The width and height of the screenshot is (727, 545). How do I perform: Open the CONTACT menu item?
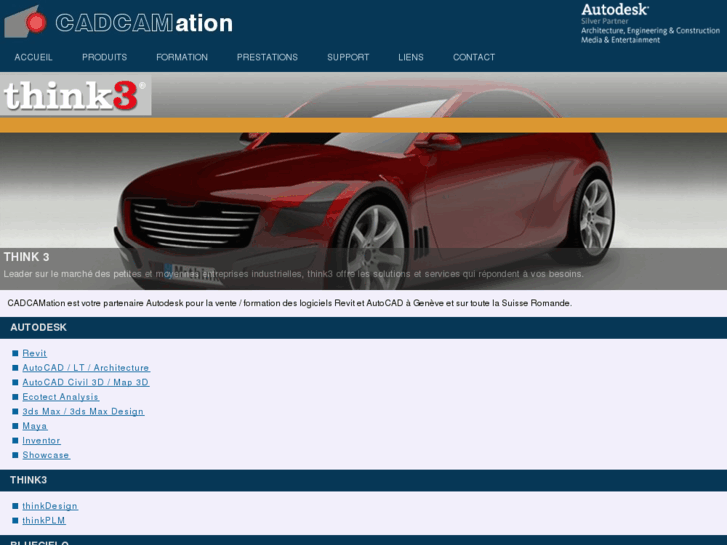point(474,57)
